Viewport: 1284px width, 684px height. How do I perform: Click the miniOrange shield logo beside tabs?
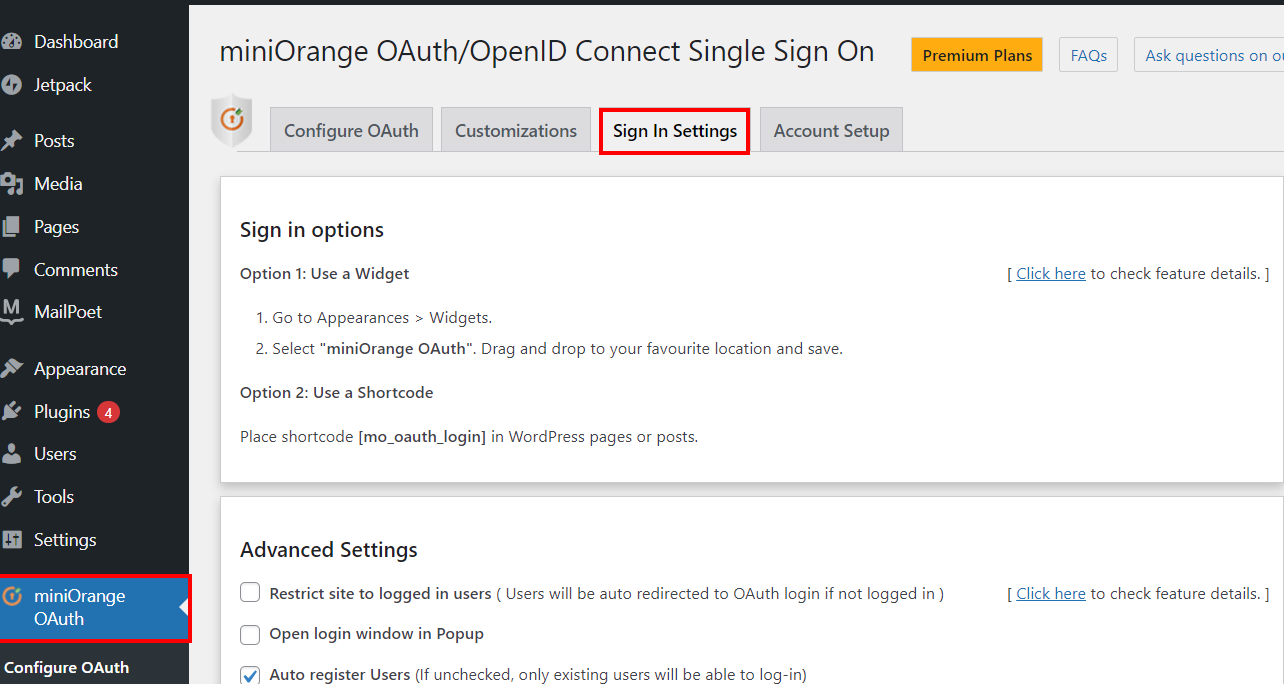point(231,121)
